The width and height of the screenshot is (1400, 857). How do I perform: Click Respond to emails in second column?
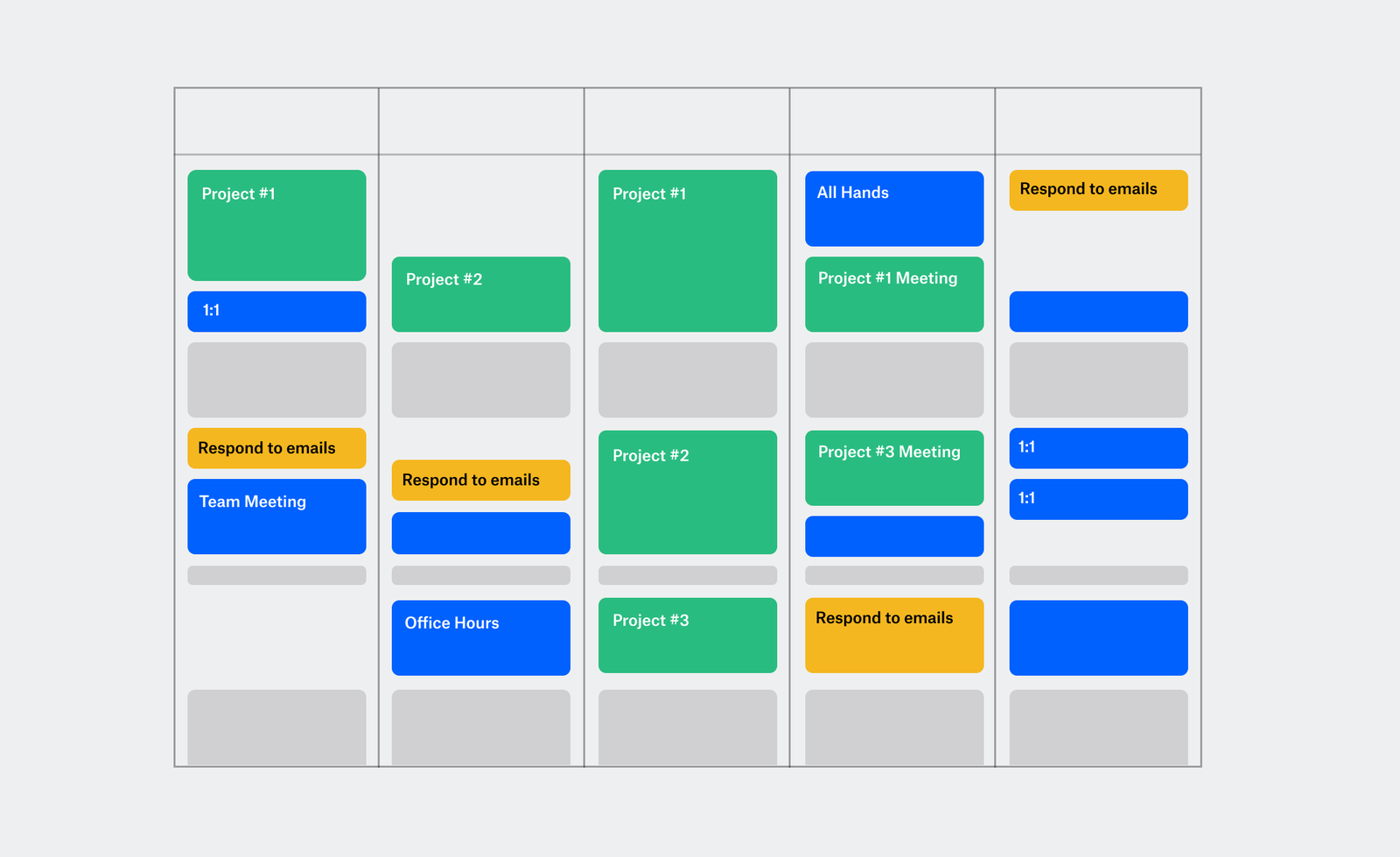(480, 480)
